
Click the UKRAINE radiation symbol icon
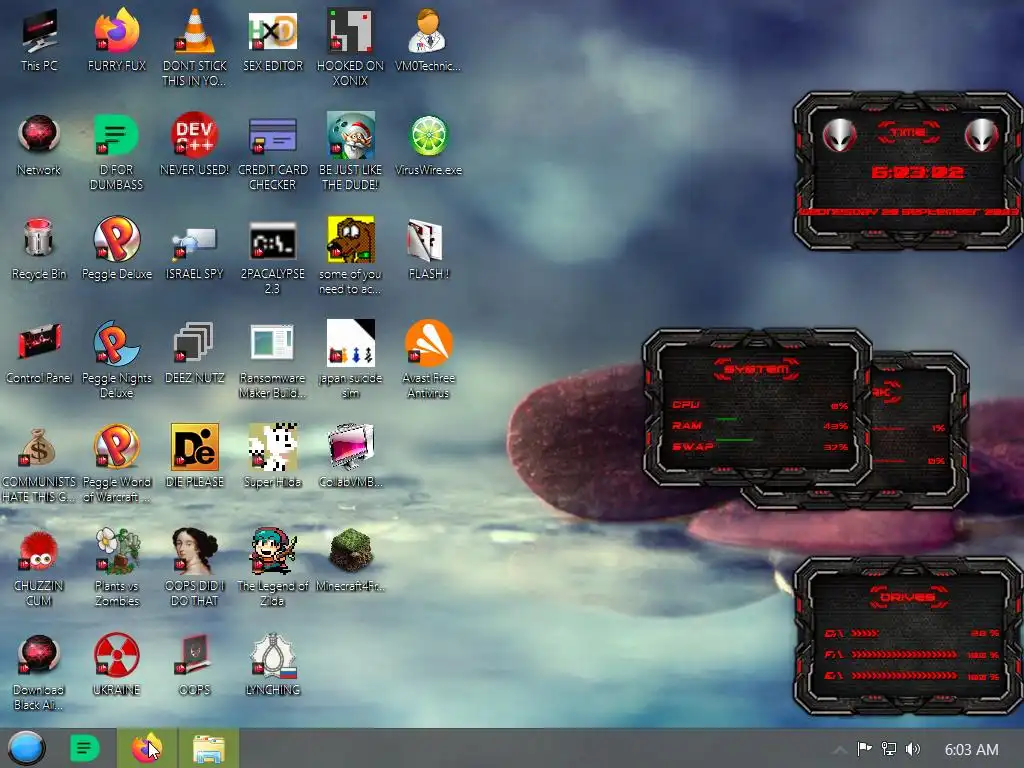[x=117, y=664]
